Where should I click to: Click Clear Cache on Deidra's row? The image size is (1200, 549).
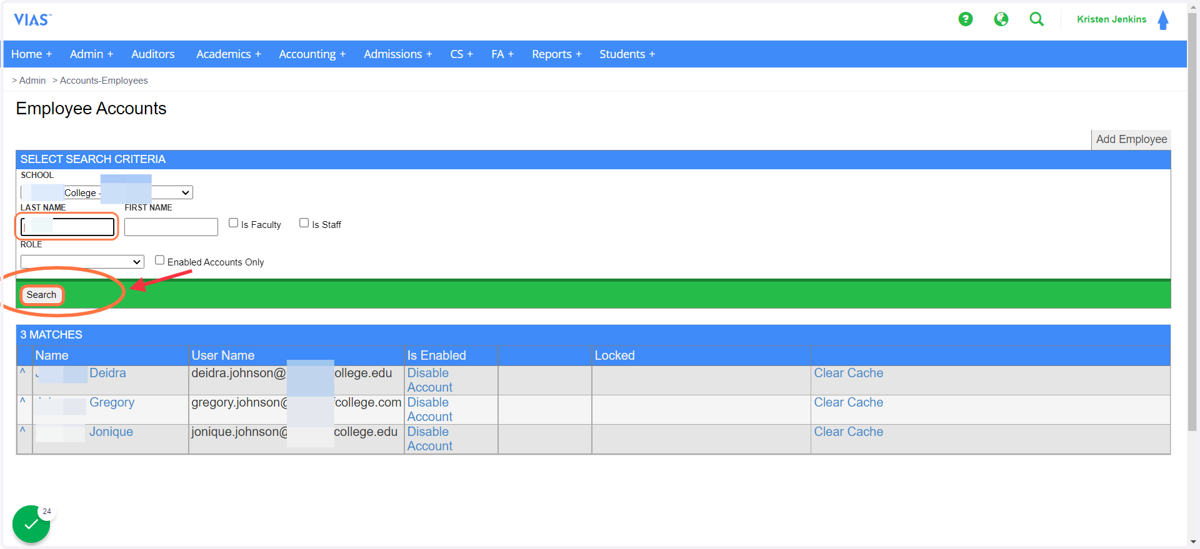click(x=848, y=373)
